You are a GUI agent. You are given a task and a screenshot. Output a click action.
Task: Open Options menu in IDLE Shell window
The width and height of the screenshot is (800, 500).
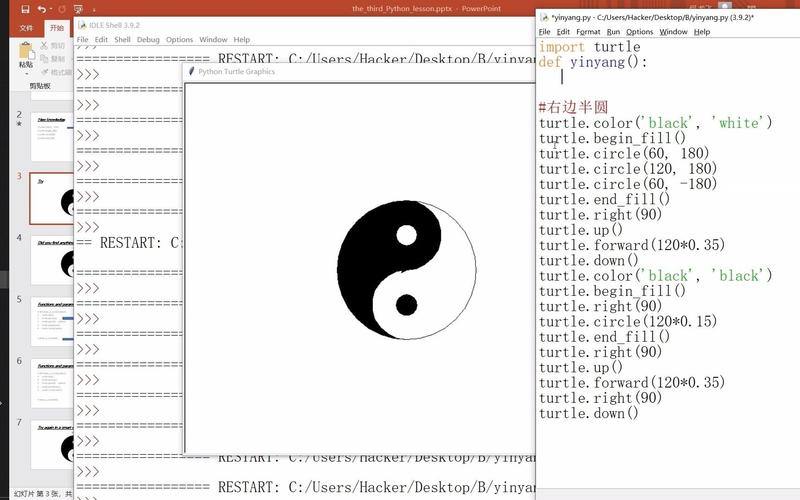click(179, 39)
